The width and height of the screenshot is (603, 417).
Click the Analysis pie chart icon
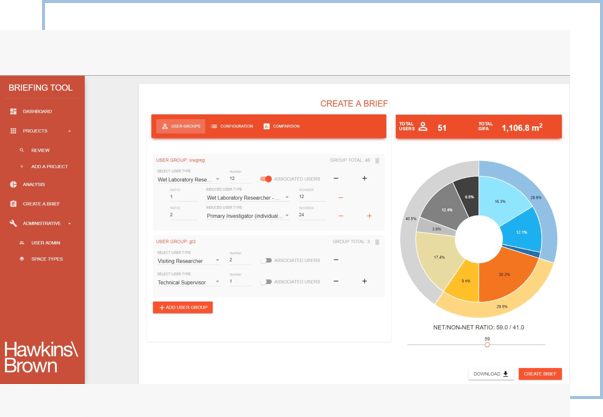14,184
